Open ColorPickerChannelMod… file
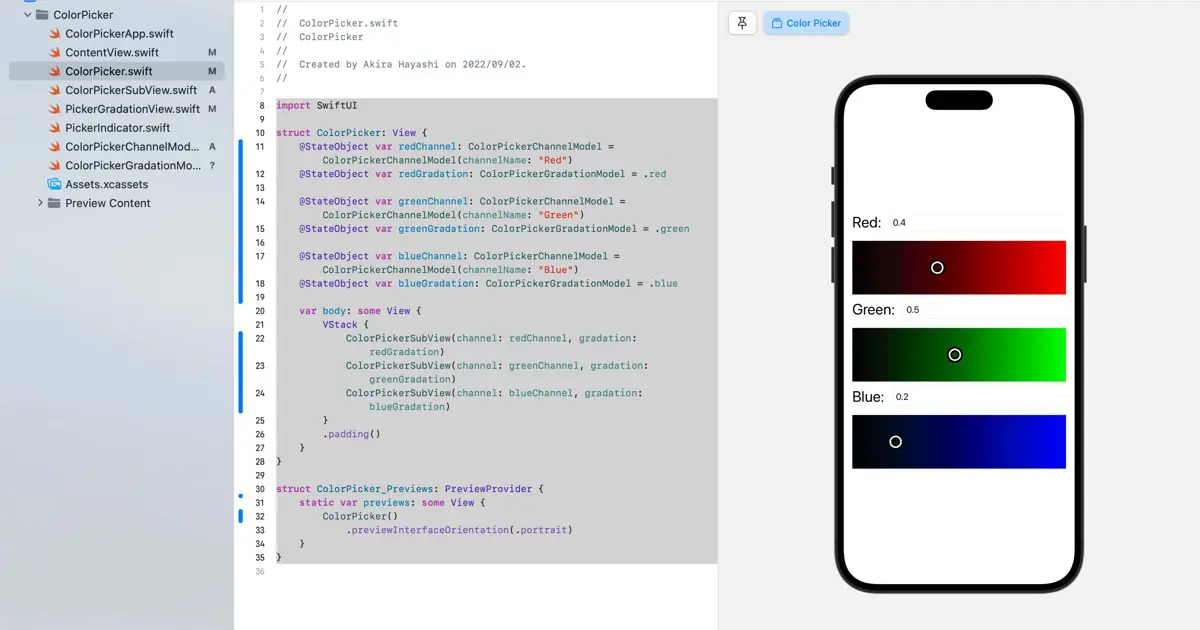 coord(132,147)
